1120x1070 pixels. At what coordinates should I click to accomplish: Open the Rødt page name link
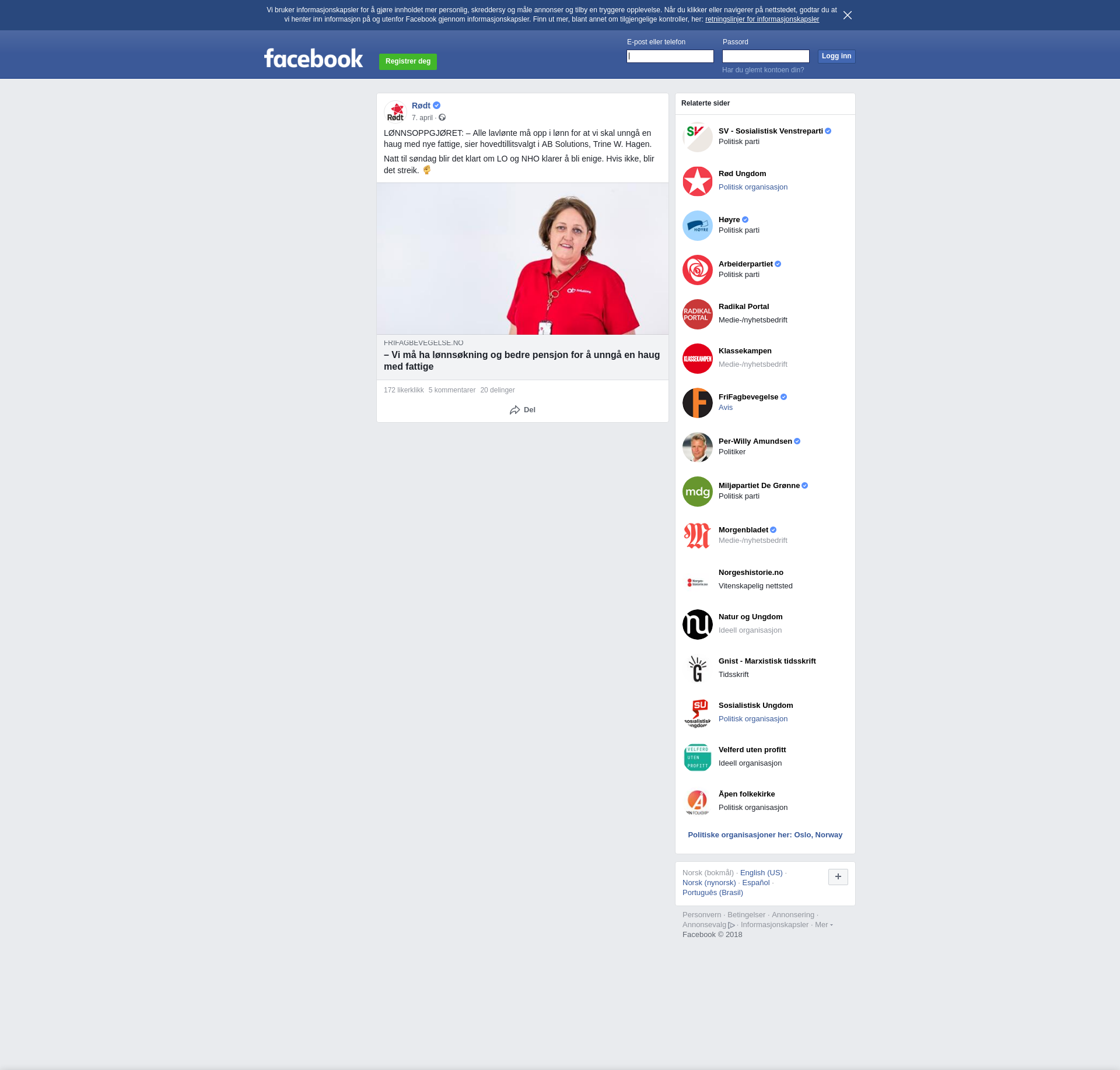(421, 106)
